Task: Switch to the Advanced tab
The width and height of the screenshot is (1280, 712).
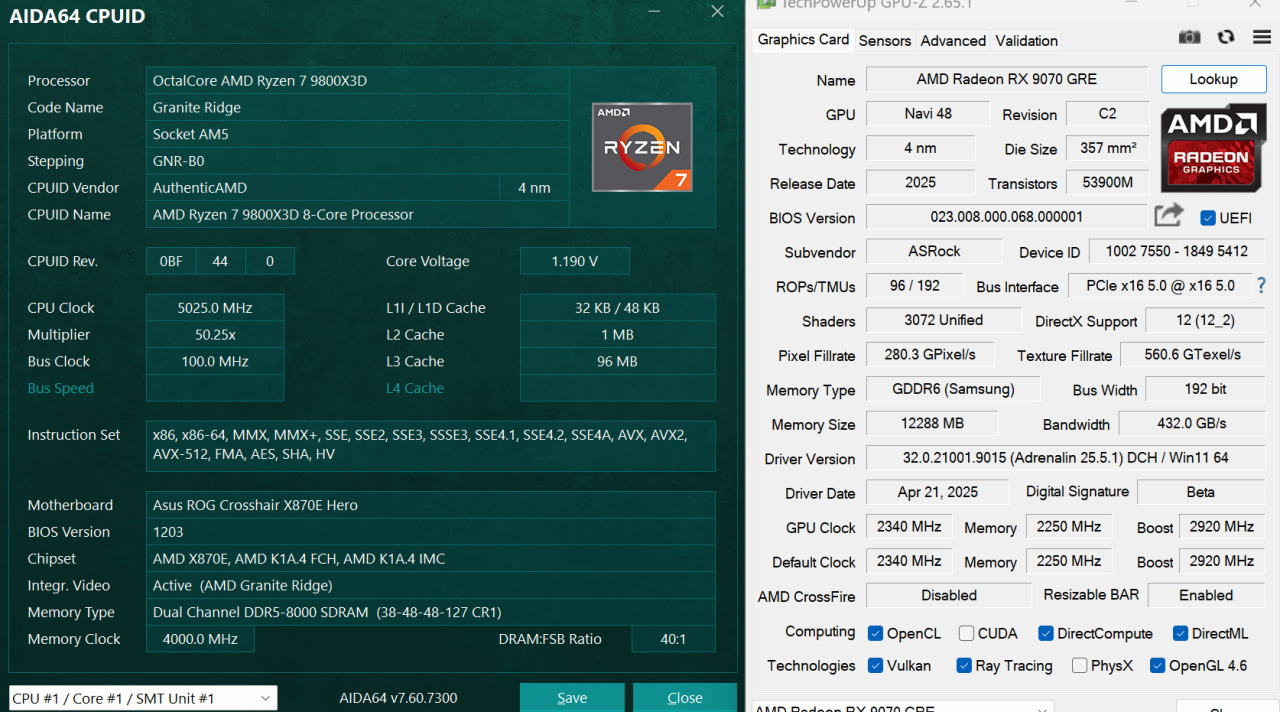Action: pos(953,40)
